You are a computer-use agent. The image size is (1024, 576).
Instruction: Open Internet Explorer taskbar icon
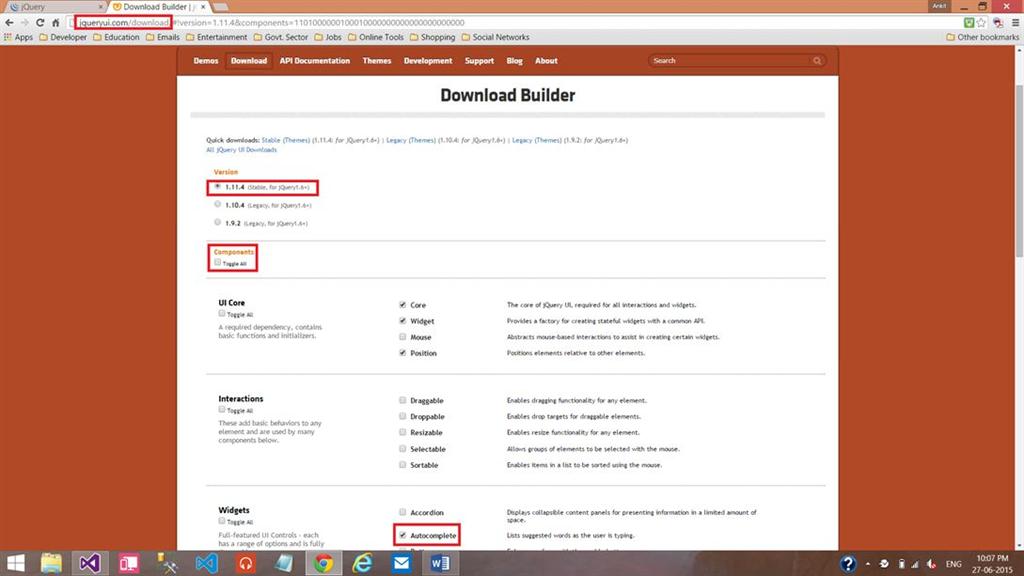pyautogui.click(x=362, y=563)
